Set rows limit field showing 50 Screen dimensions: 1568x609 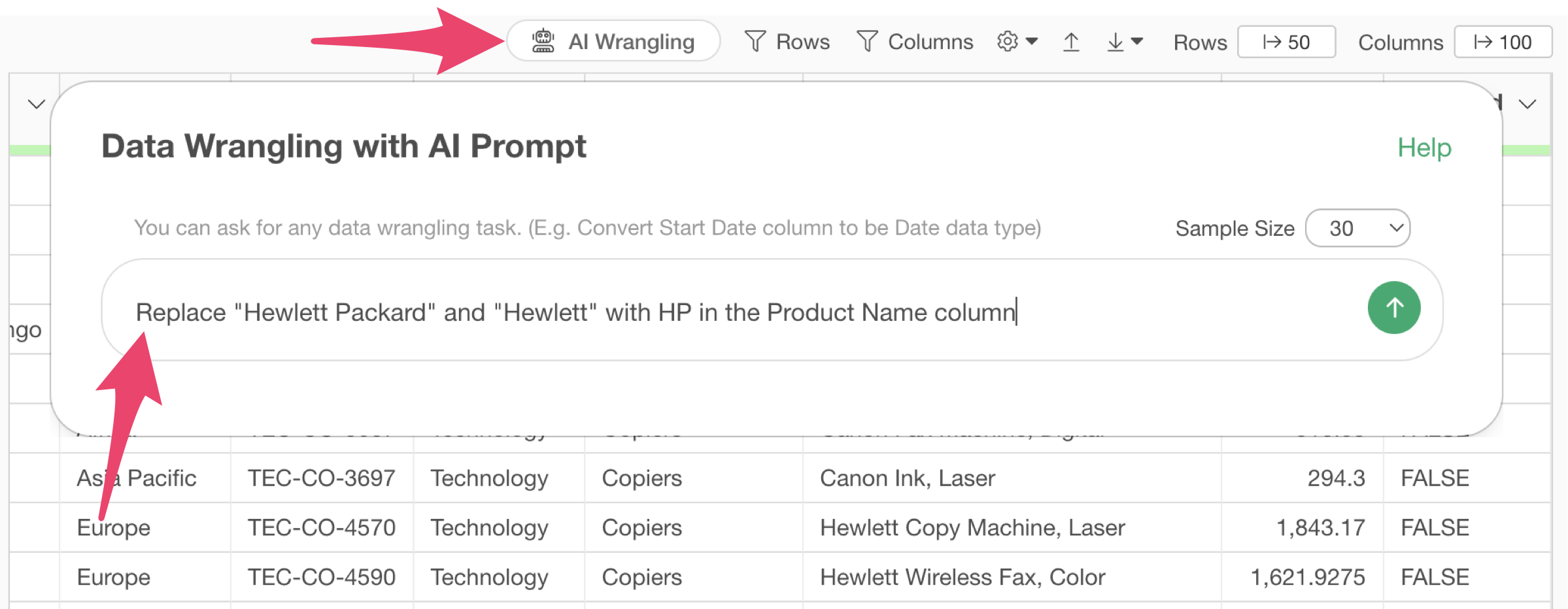tap(1286, 42)
